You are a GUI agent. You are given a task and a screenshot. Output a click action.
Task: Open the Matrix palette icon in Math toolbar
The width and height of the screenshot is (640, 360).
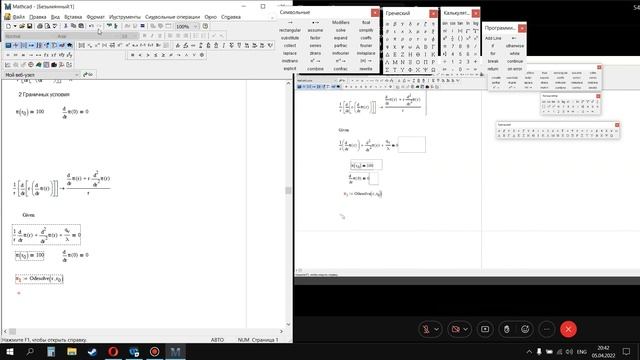pos(24,45)
